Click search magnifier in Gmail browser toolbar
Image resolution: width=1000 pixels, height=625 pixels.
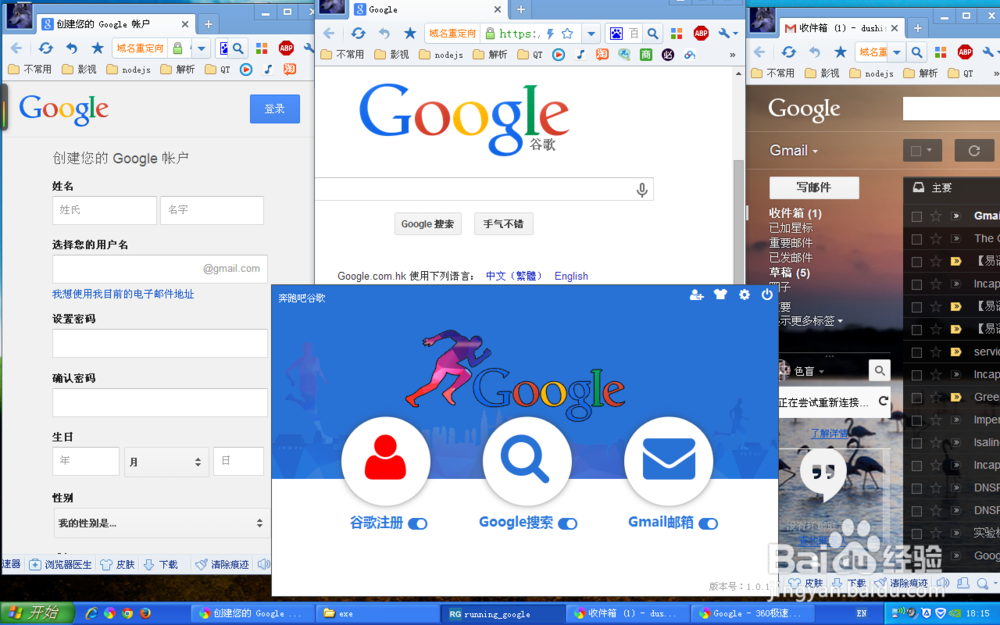916,52
